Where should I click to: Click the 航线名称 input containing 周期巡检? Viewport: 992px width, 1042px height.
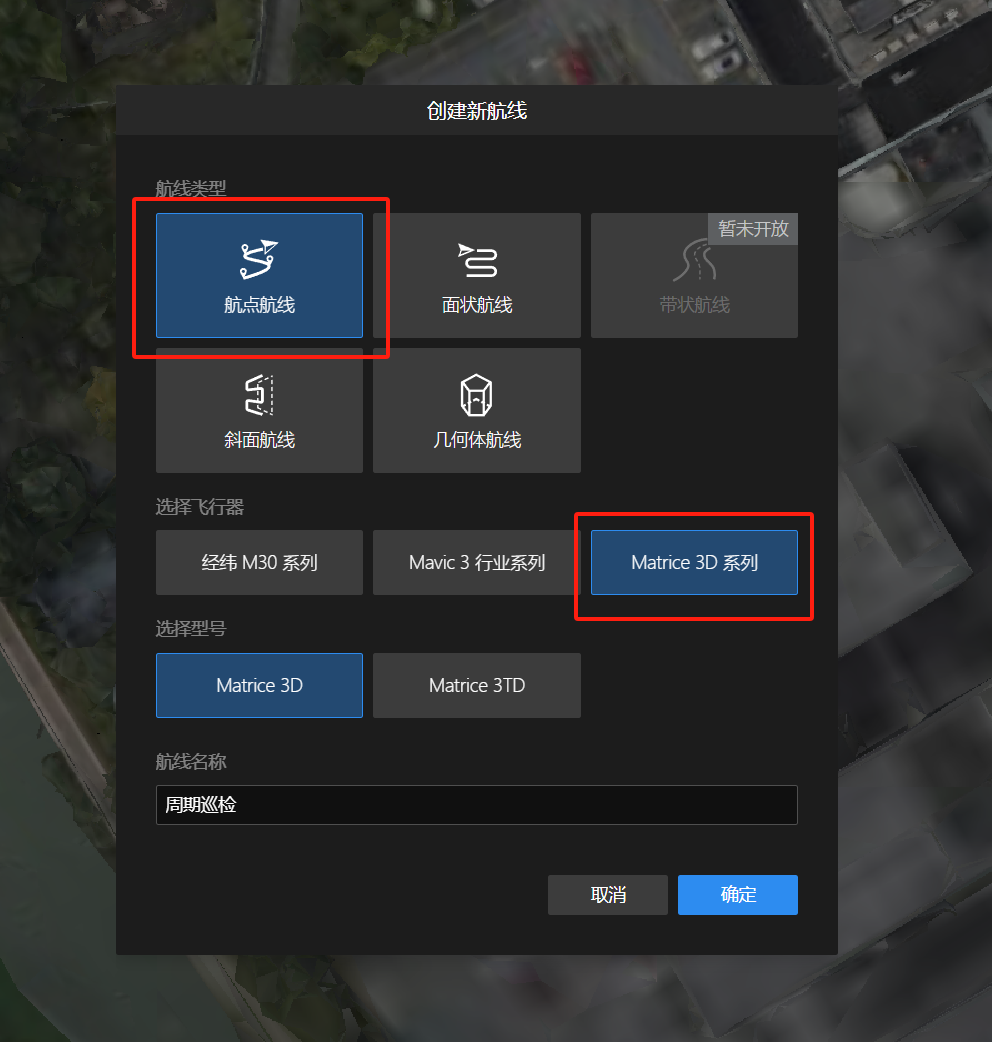(x=476, y=805)
